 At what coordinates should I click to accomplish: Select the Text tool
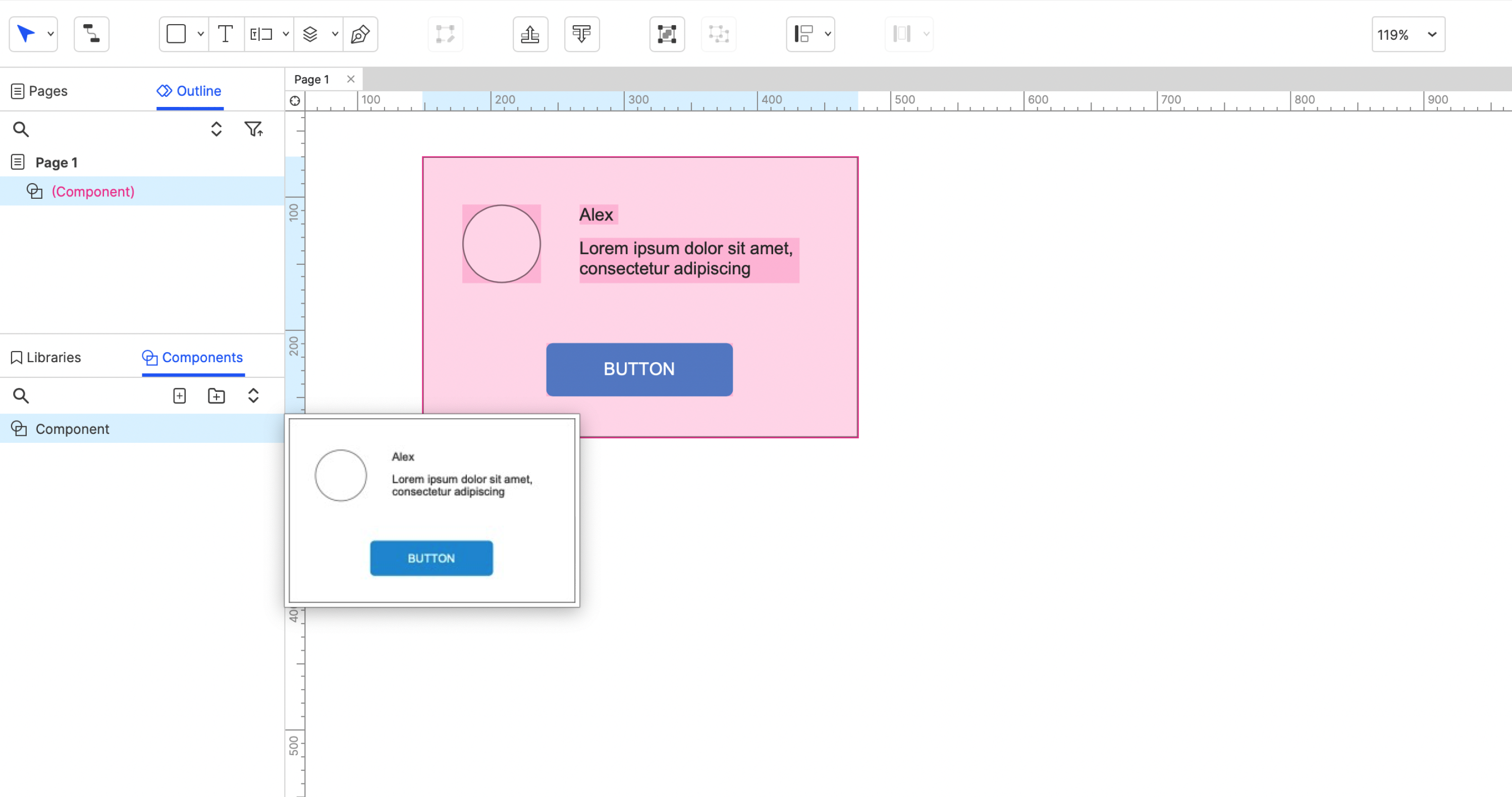[x=226, y=34]
